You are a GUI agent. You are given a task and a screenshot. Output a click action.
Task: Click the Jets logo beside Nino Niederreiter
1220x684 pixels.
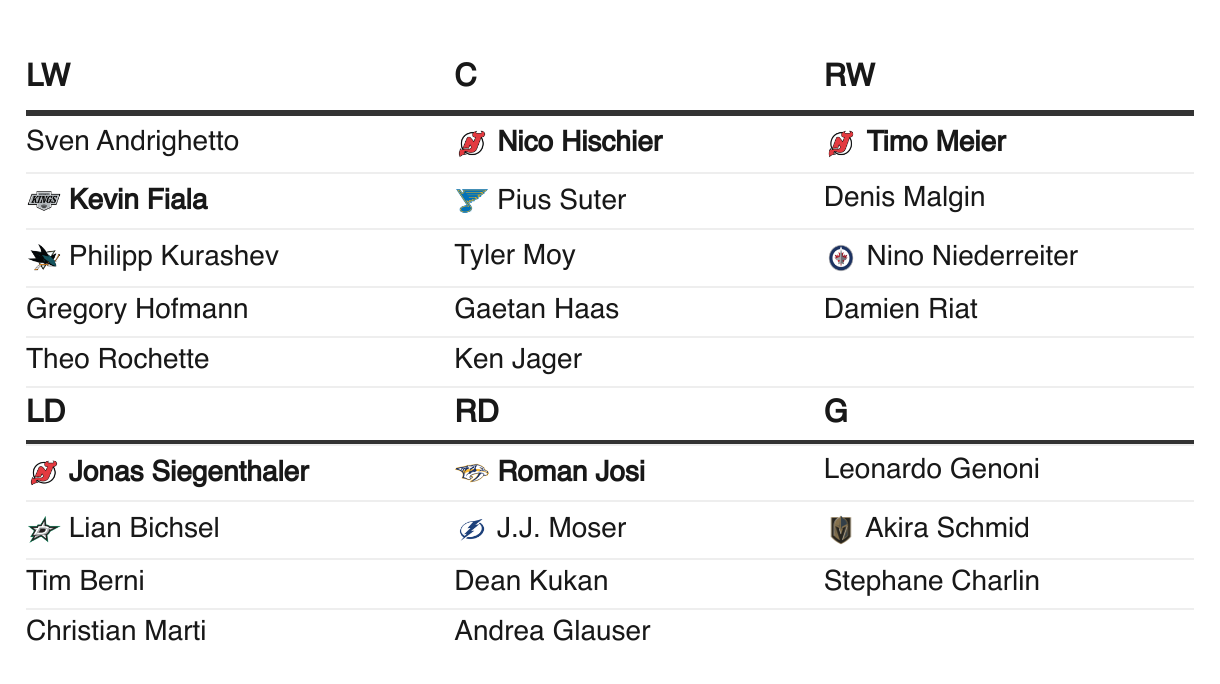click(841, 257)
